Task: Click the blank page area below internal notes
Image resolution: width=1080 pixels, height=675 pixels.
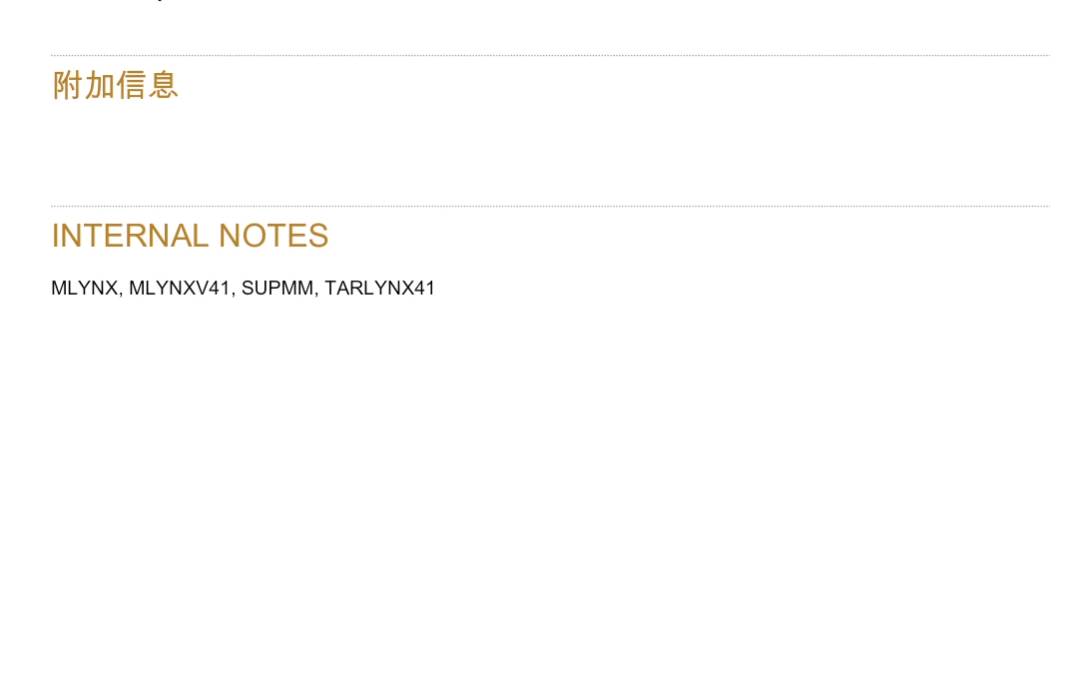Action: click(550, 482)
